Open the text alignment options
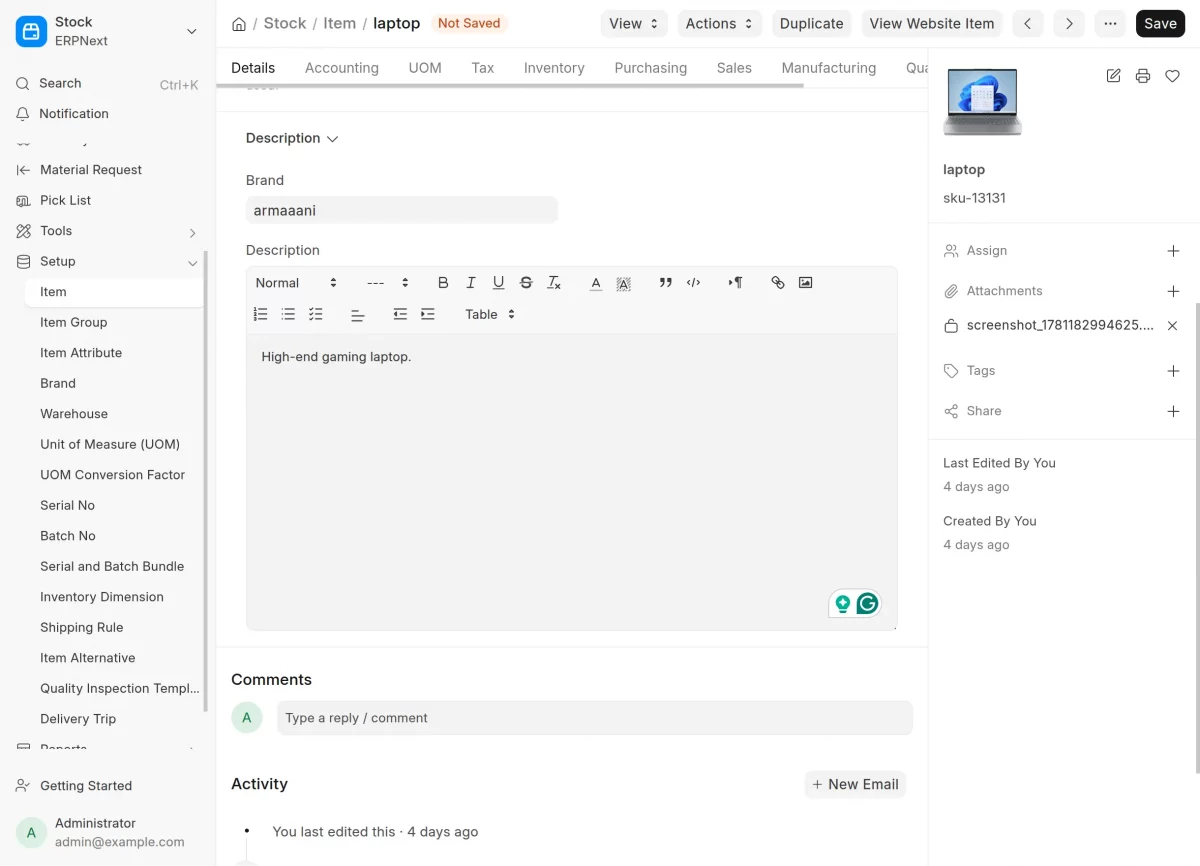This screenshot has height=866, width=1200. tap(358, 314)
